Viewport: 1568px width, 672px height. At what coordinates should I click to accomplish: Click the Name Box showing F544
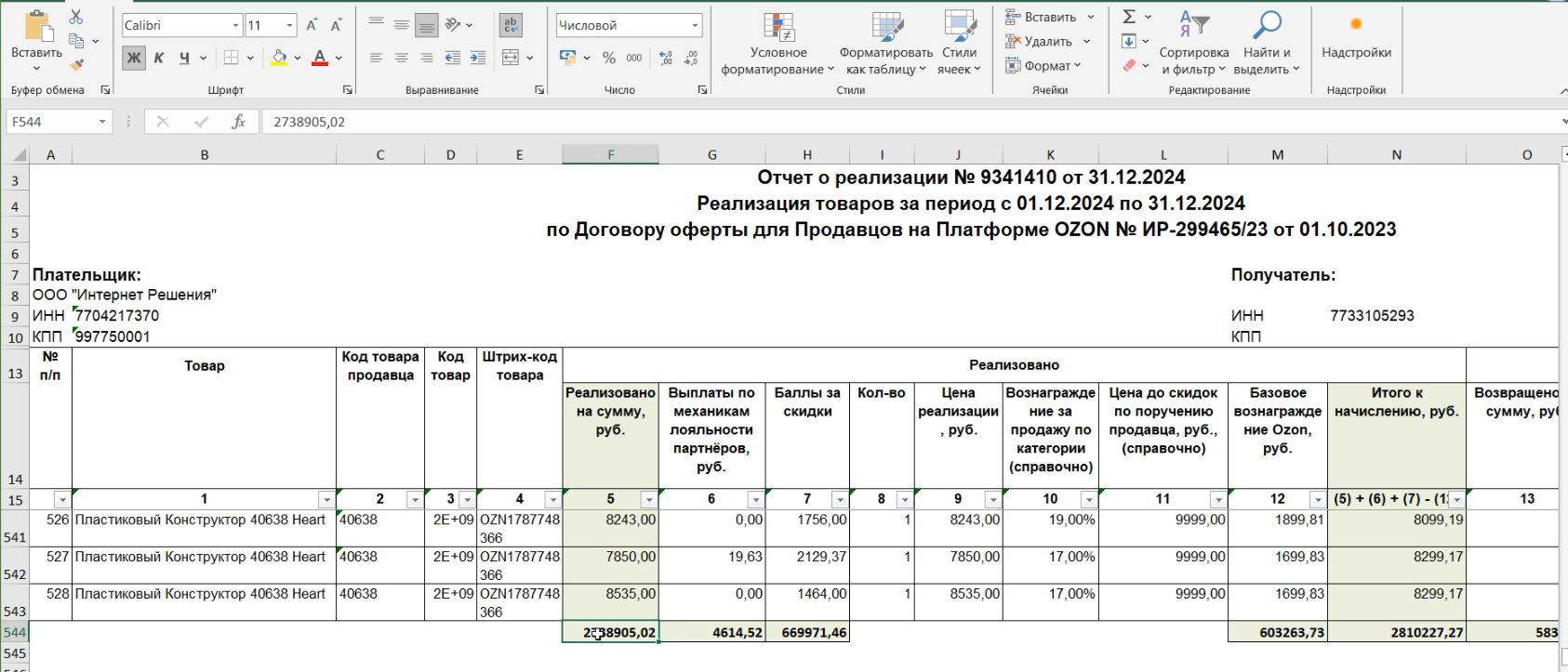coord(52,122)
